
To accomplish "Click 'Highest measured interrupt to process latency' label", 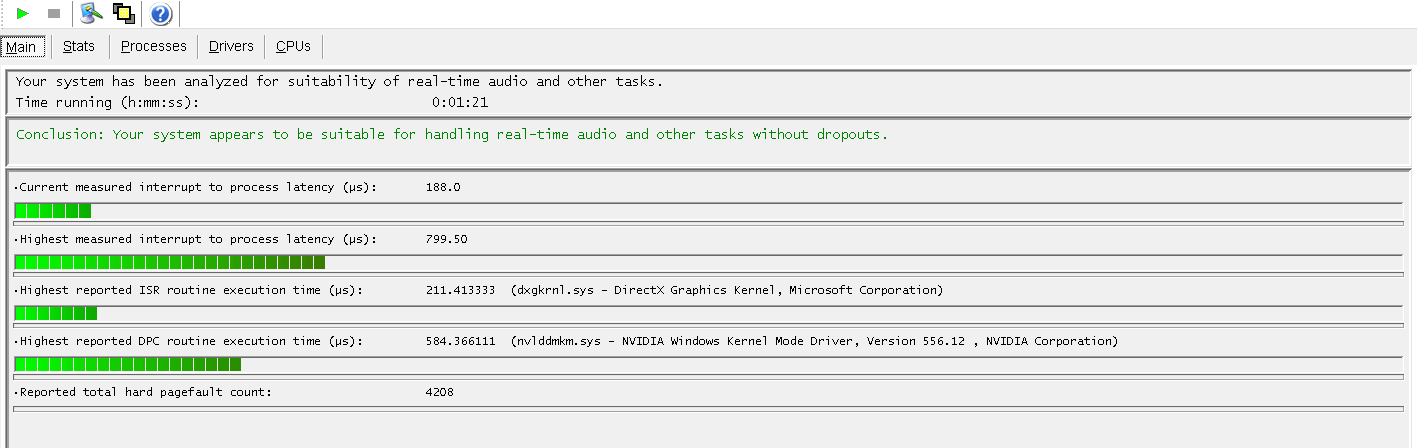I will click(197, 239).
